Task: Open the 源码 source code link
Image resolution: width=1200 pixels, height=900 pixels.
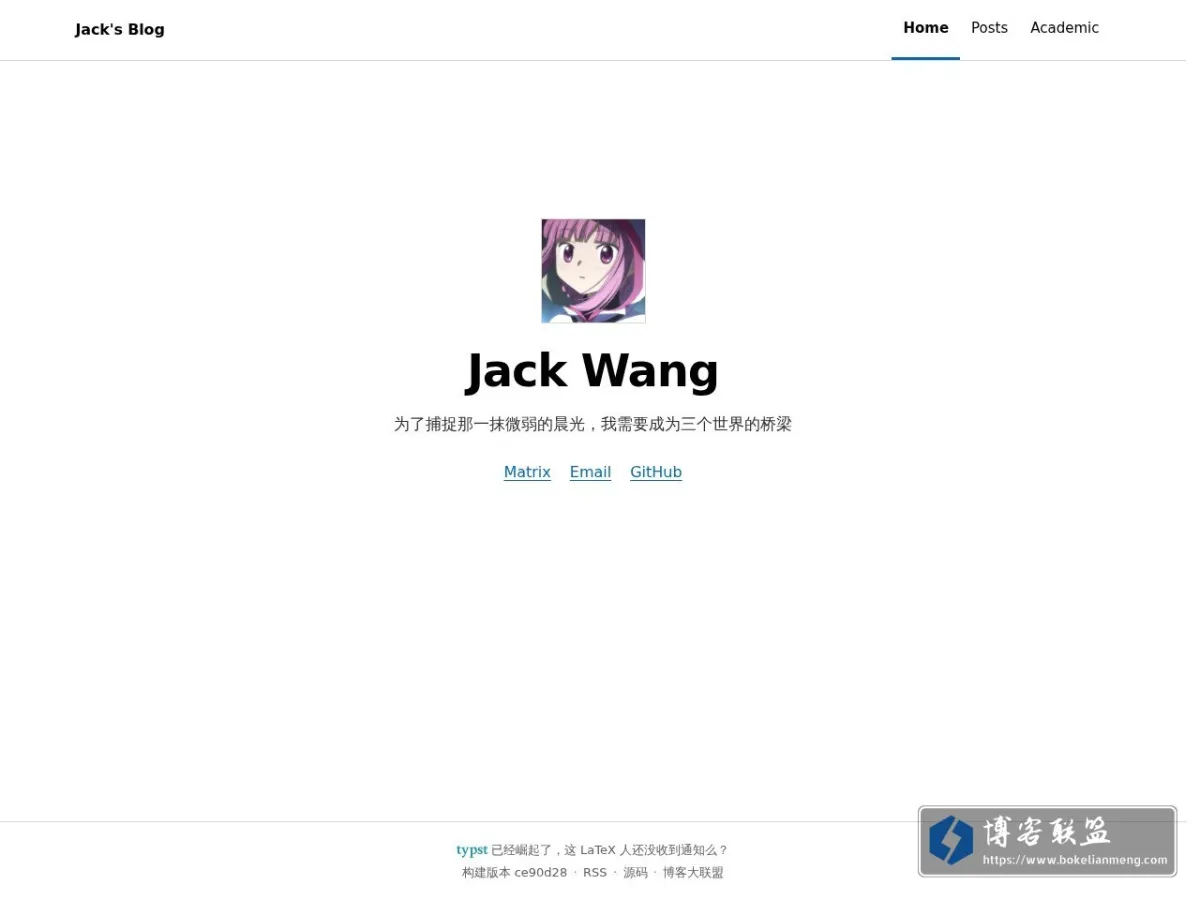Action: point(636,873)
